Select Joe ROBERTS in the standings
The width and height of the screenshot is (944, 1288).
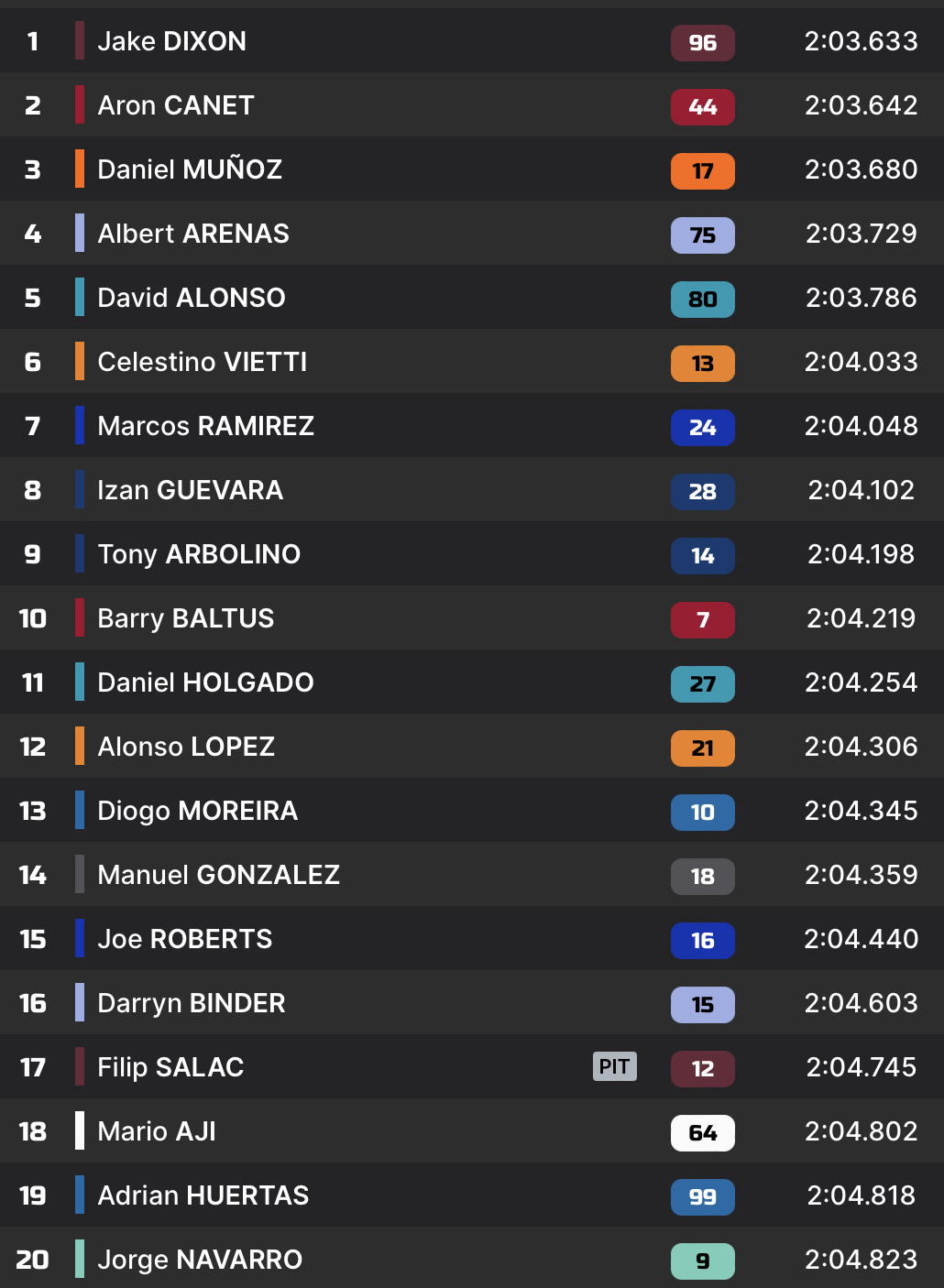(x=184, y=939)
